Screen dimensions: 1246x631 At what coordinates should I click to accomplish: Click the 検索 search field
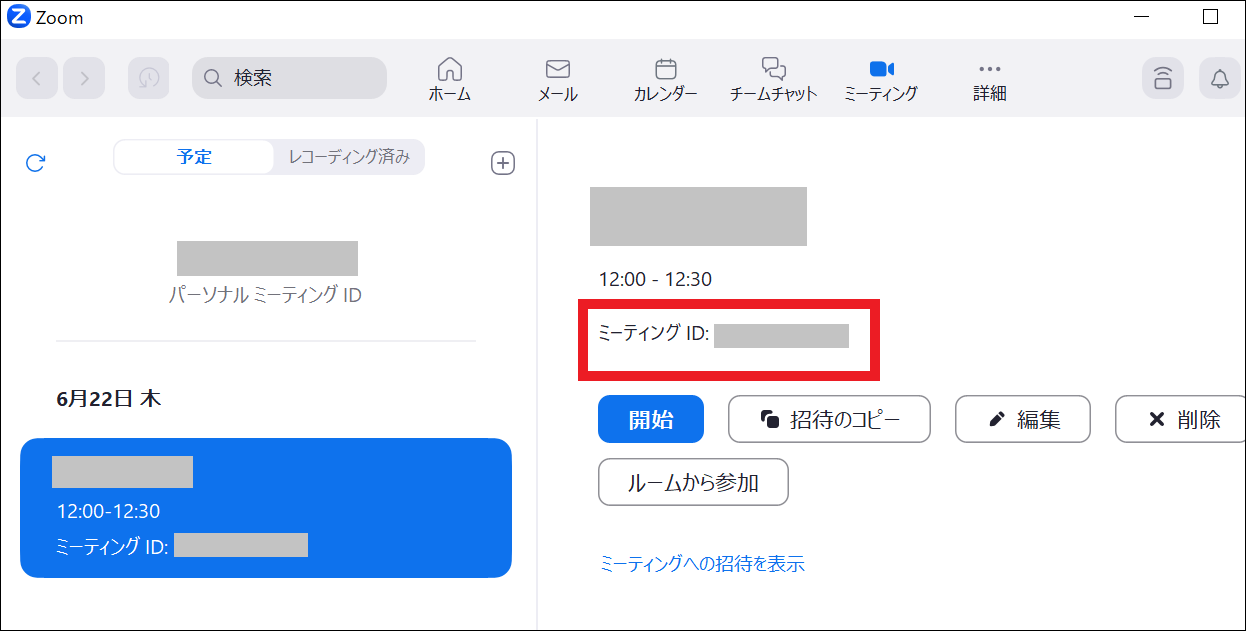(289, 78)
